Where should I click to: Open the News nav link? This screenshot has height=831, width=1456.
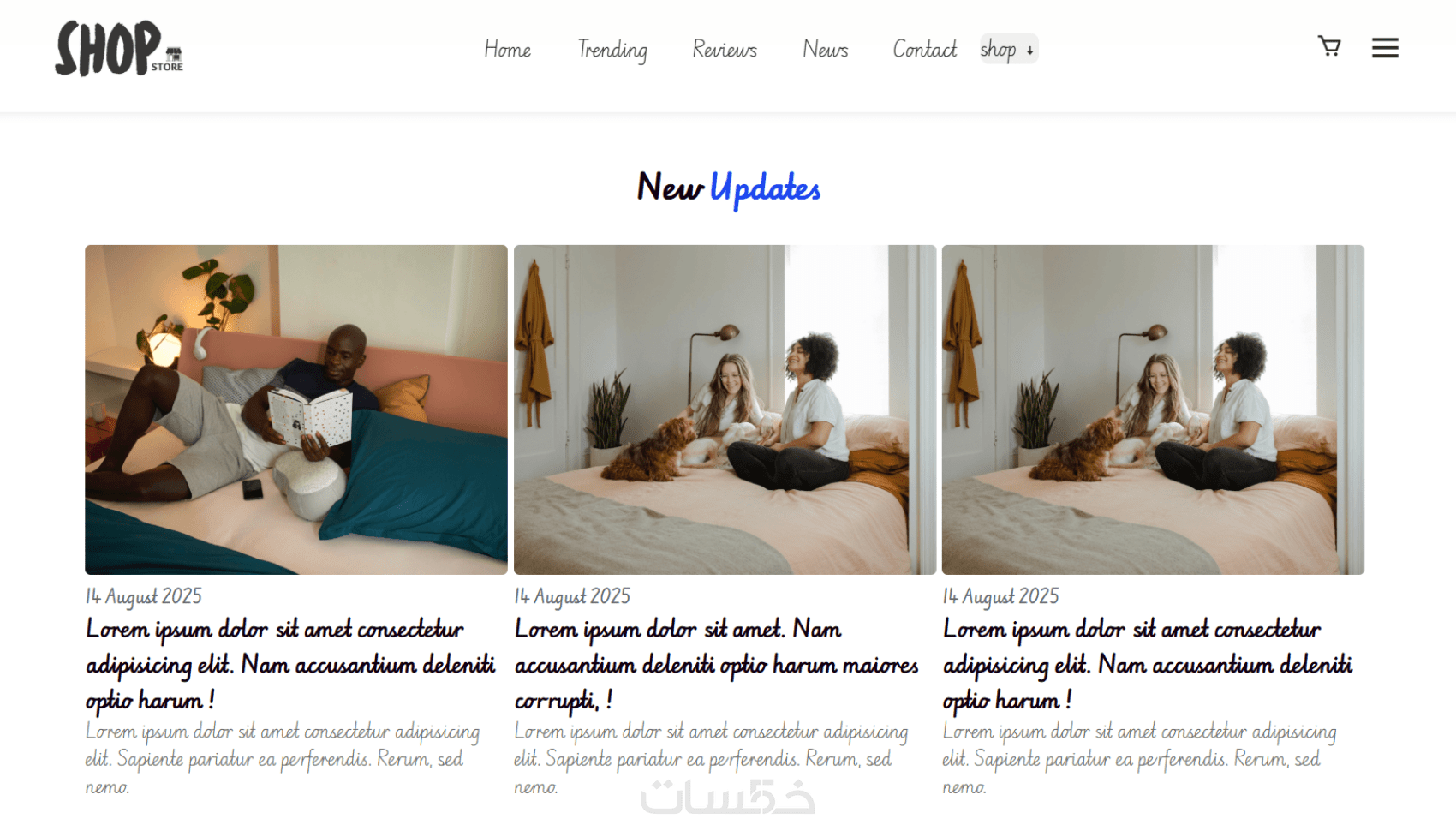(826, 50)
